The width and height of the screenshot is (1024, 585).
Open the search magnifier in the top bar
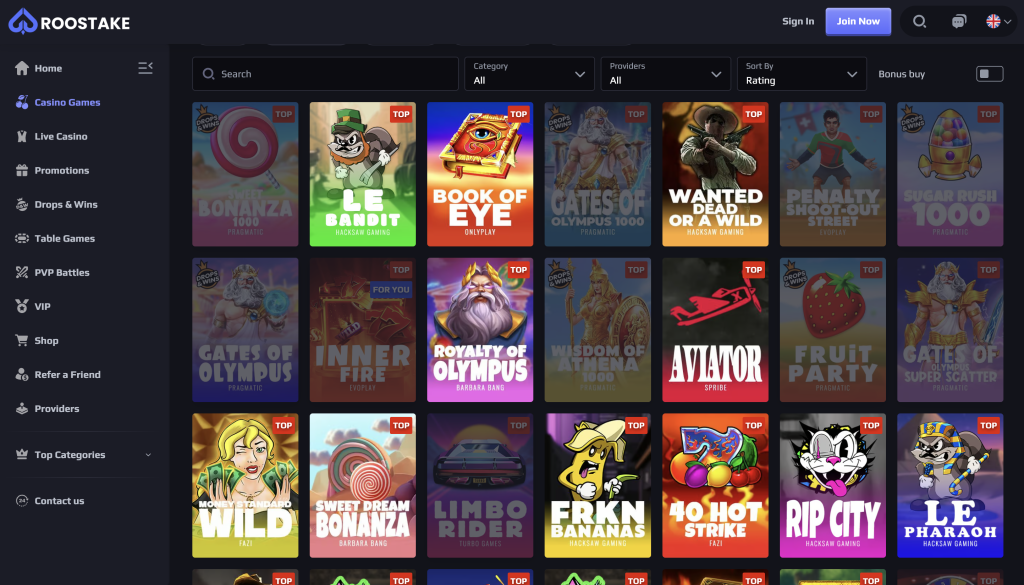919,20
